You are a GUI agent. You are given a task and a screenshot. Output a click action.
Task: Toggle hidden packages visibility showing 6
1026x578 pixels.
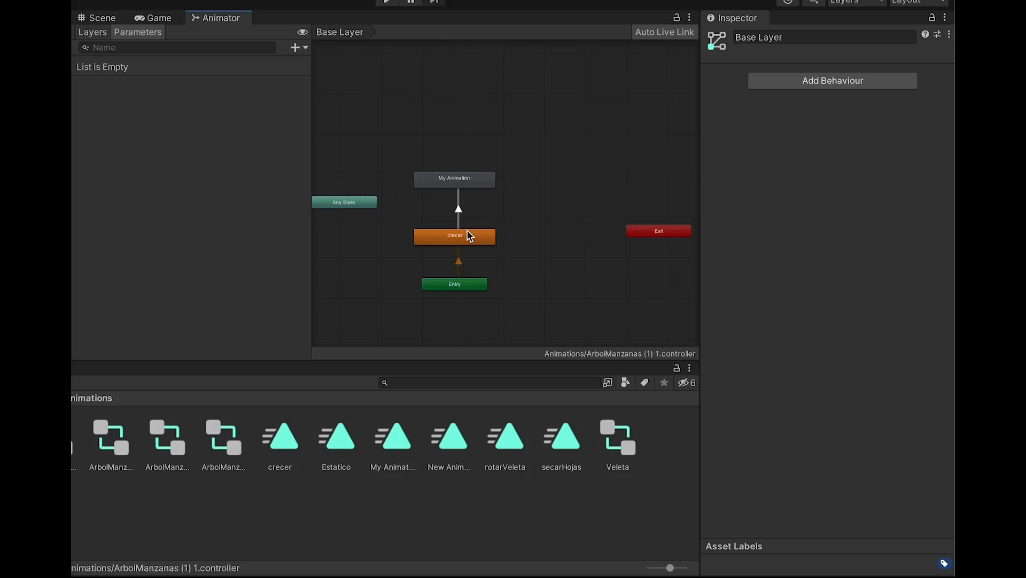686,383
